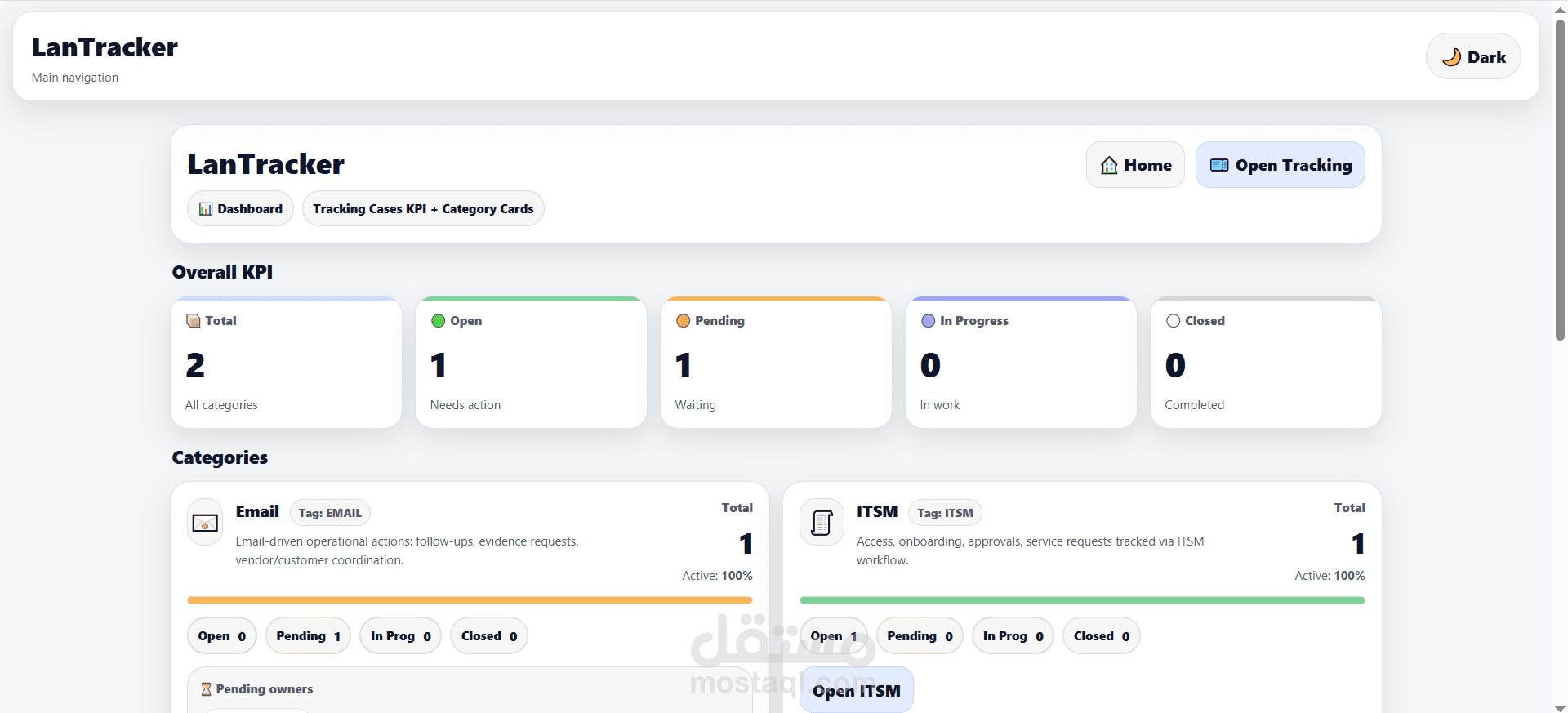This screenshot has width=1568, height=713.
Task: Click the ITSM category scroll icon
Action: click(822, 523)
